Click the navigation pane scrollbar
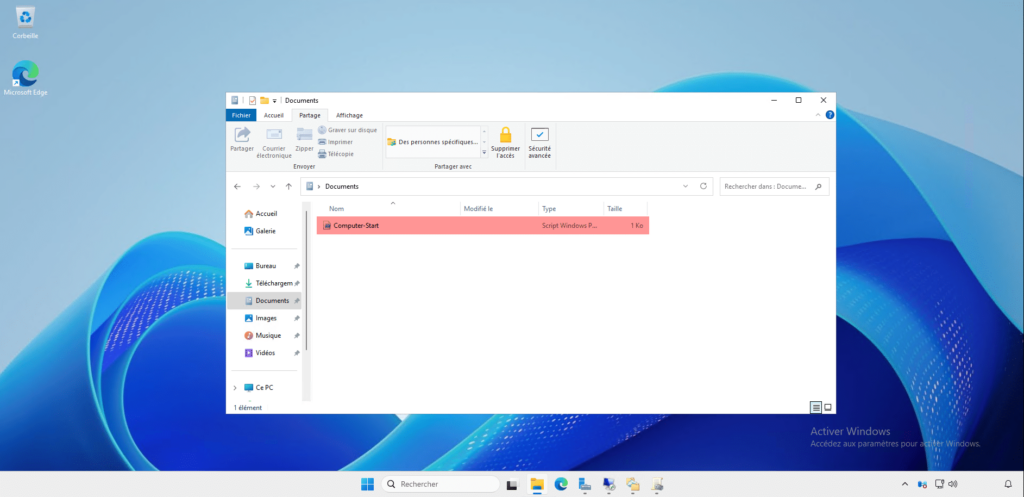This screenshot has width=1024, height=497. point(306,281)
